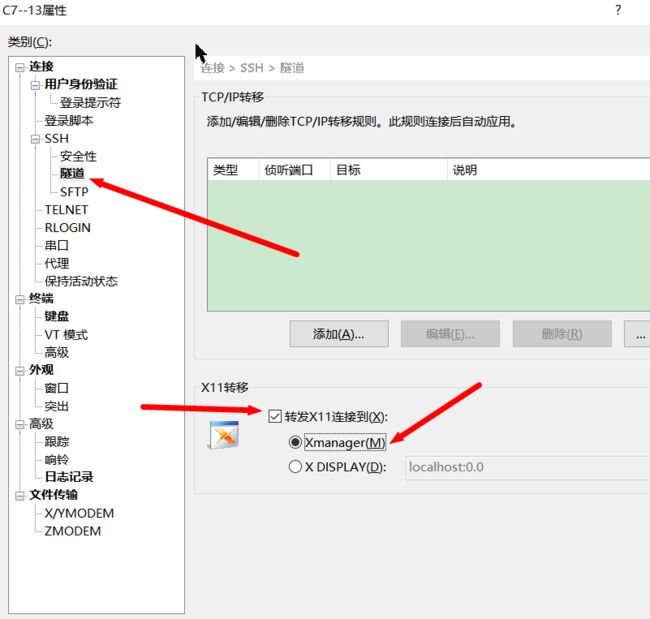Image resolution: width=650 pixels, height=619 pixels.
Task: Select the 用户身份验证 tree item label
Action: pyautogui.click(x=81, y=84)
